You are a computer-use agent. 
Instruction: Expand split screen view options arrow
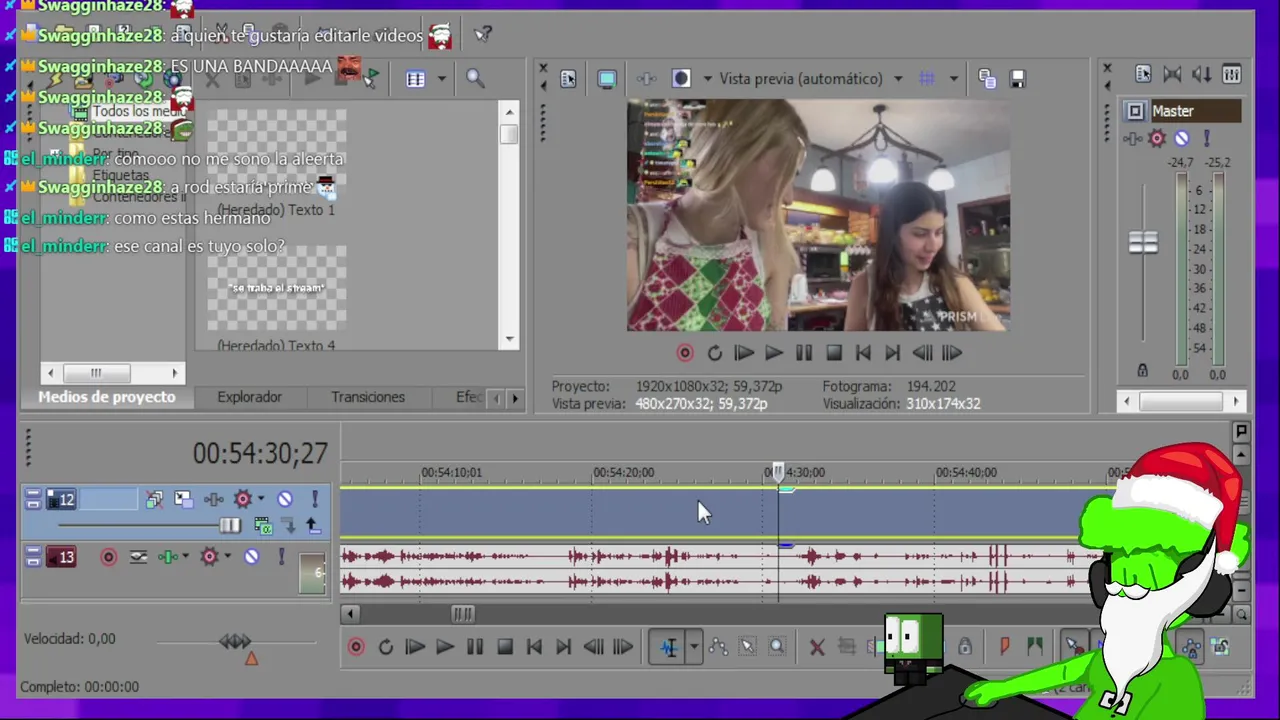tap(708, 79)
